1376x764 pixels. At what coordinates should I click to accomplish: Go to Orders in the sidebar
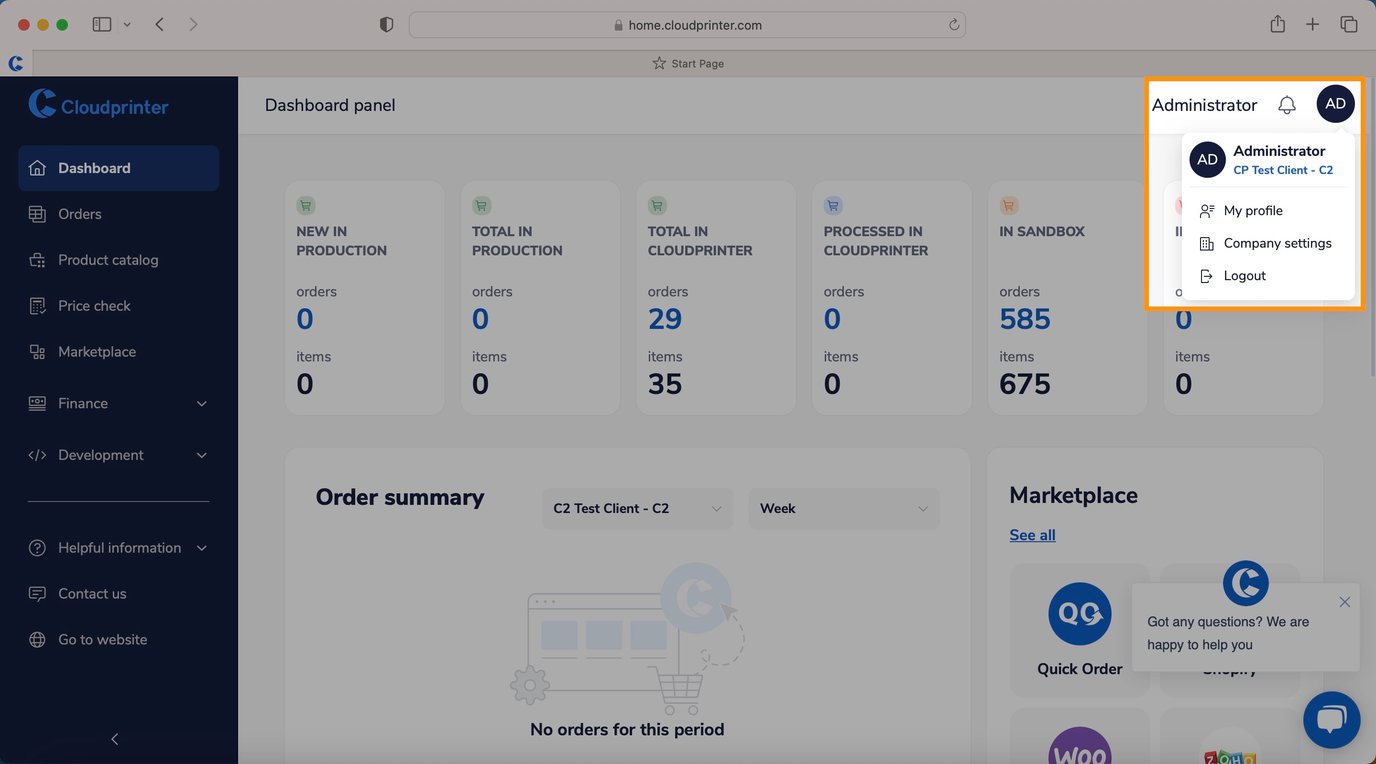point(80,214)
